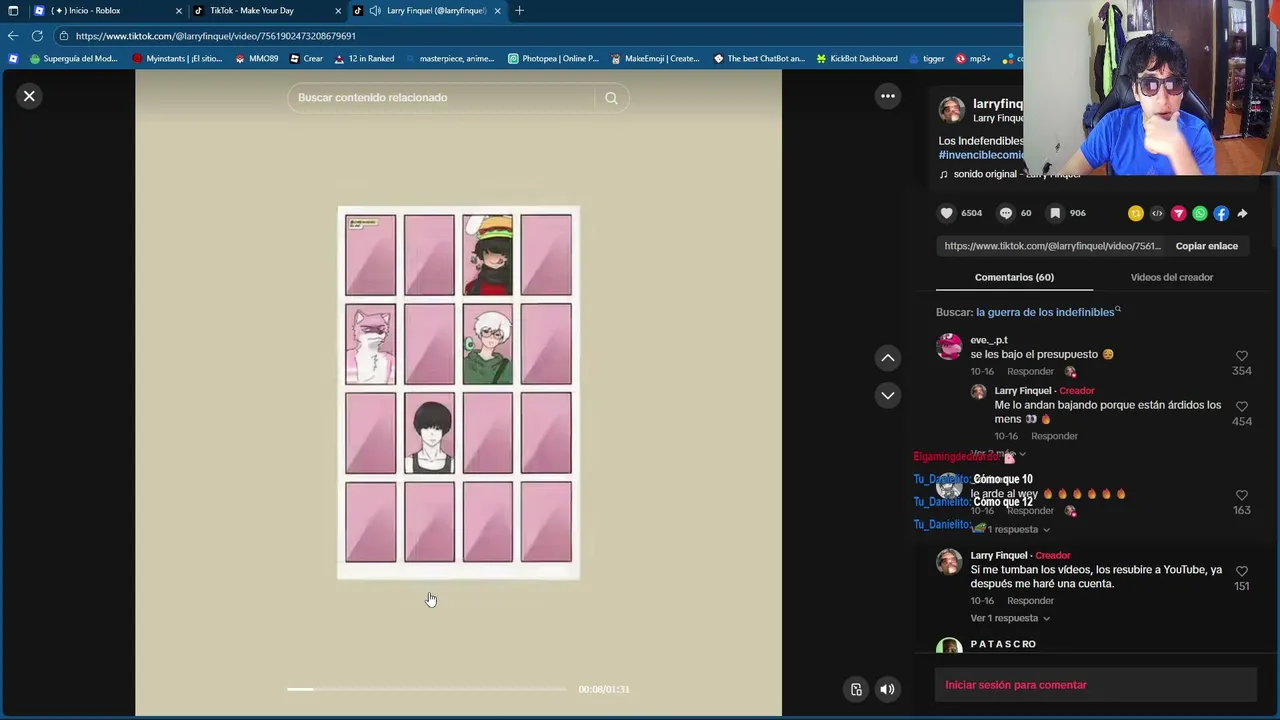Open 'mp3+' bookmark
The width and height of the screenshot is (1280, 720).
[973, 59]
